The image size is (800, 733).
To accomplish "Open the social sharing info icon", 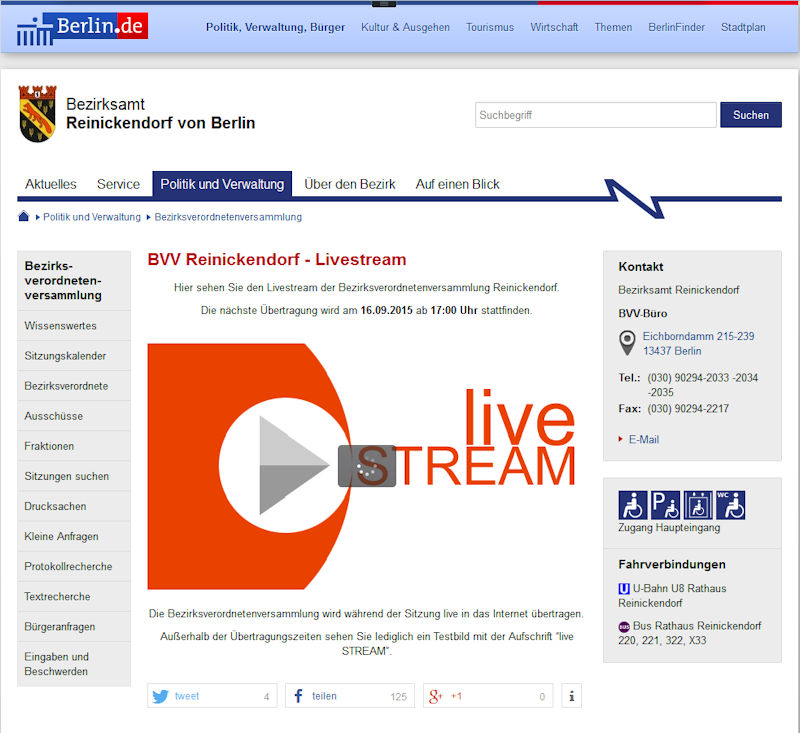I will pyautogui.click(x=571, y=696).
